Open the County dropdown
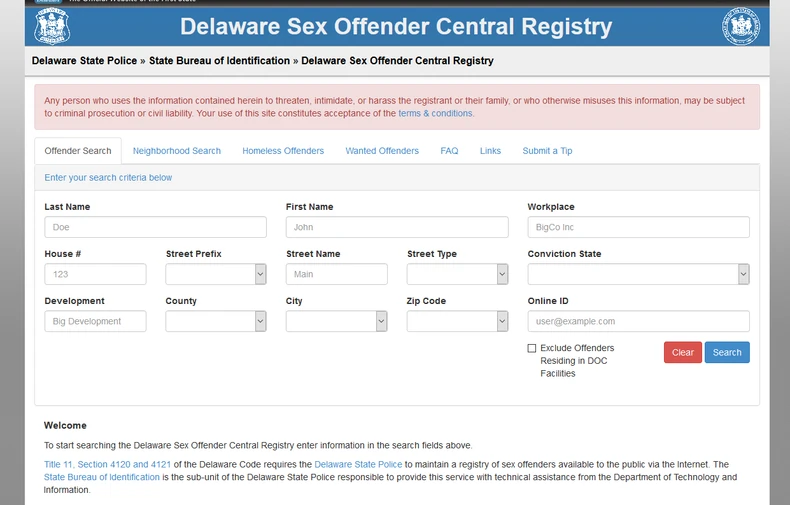This screenshot has height=505, width=790. 216,321
